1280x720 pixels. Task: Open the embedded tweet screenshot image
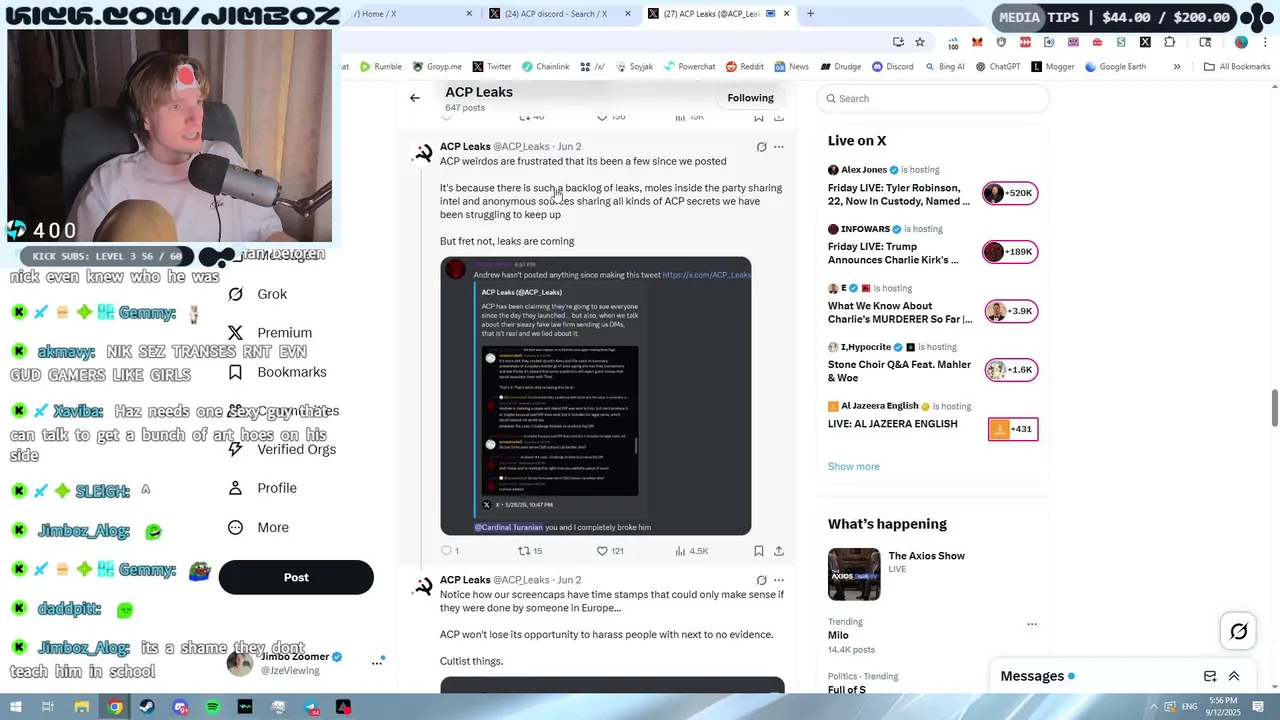596,396
